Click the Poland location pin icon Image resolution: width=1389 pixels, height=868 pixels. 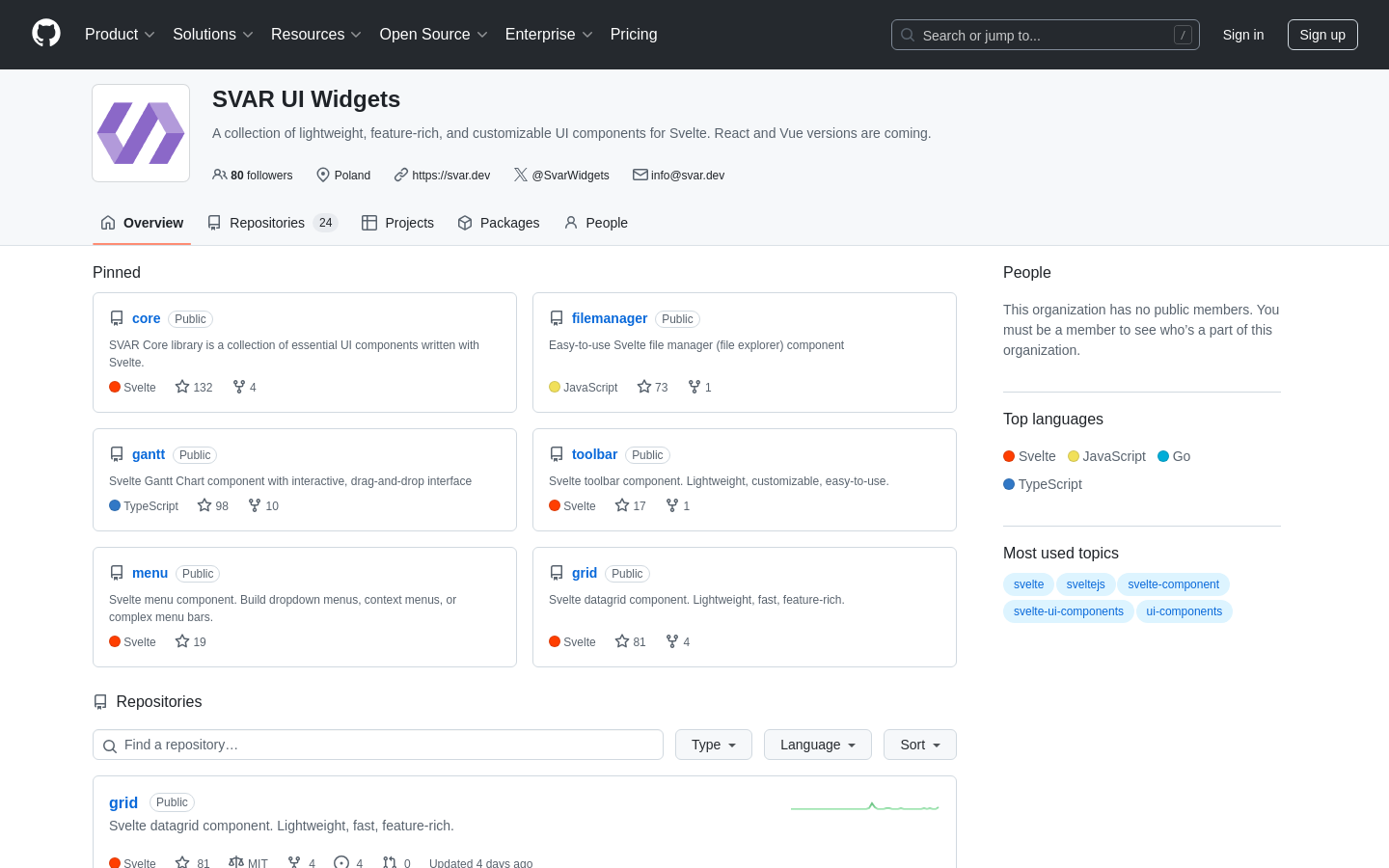[x=324, y=175]
